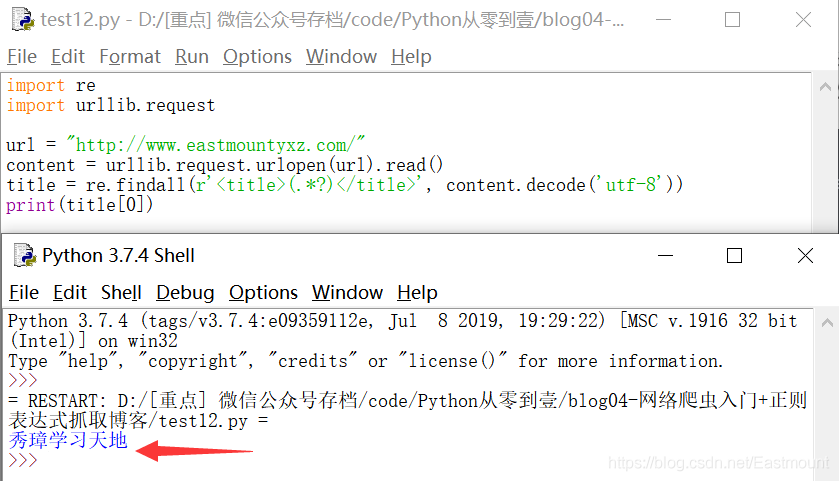Image resolution: width=839 pixels, height=481 pixels.
Task: Open the editor's File menu
Action: pos(22,57)
